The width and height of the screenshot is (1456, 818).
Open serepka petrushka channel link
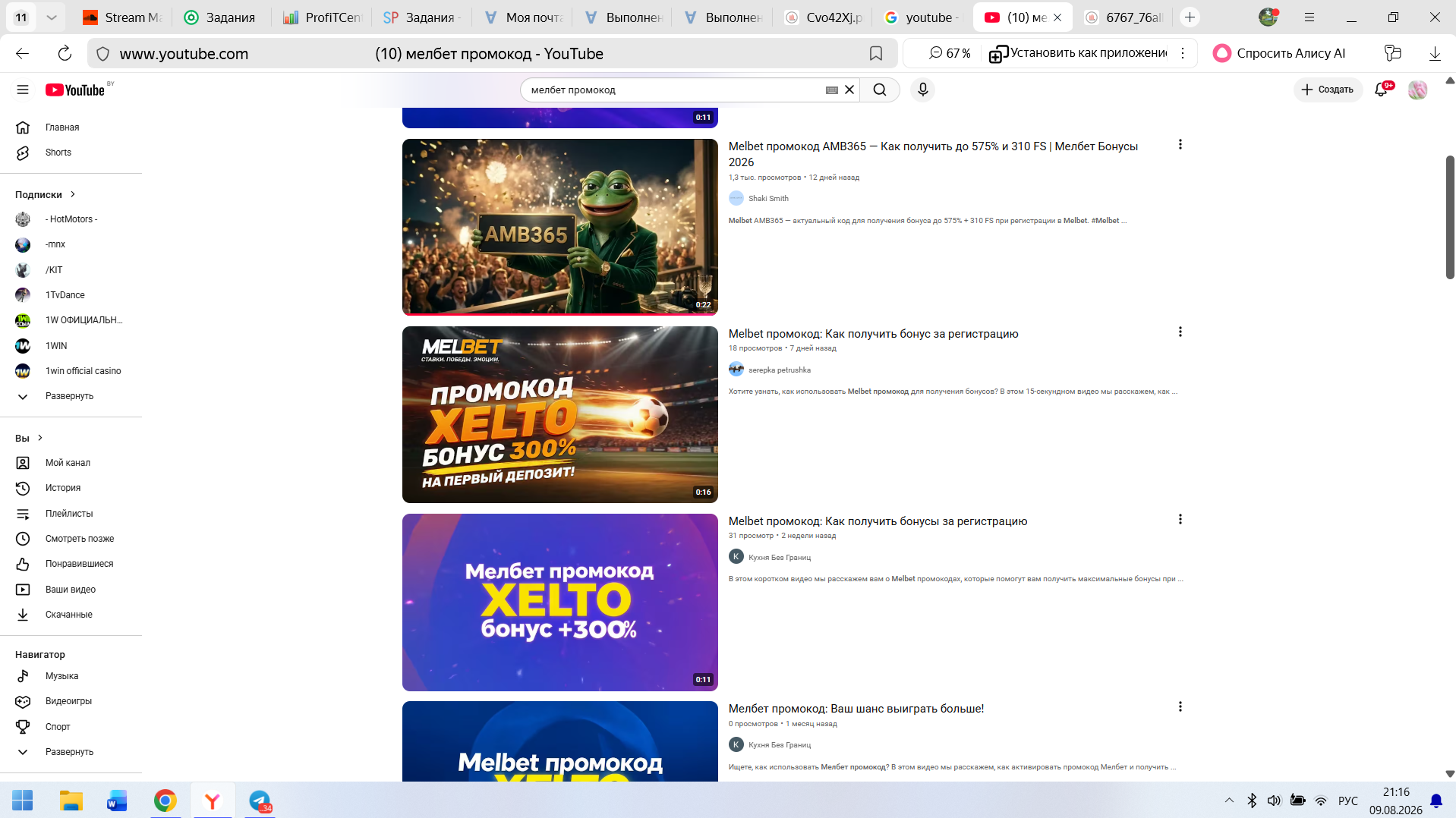[x=780, y=370]
